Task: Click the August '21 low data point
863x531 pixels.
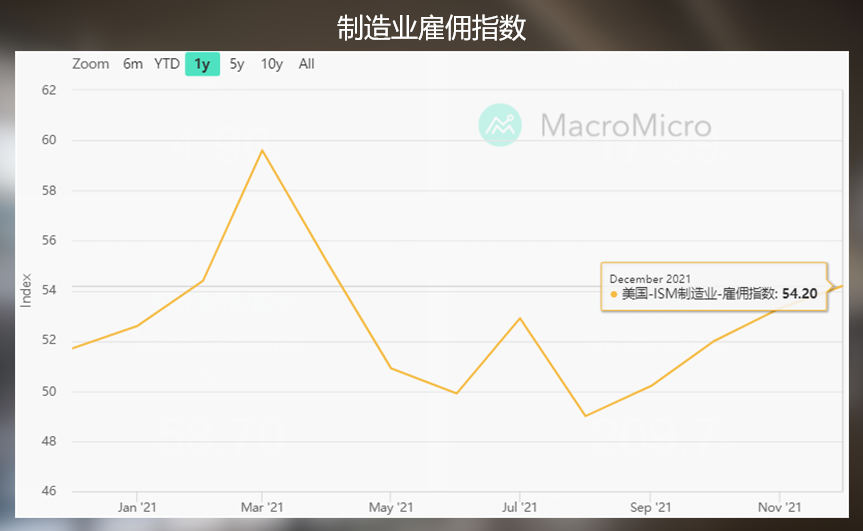Action: point(585,416)
